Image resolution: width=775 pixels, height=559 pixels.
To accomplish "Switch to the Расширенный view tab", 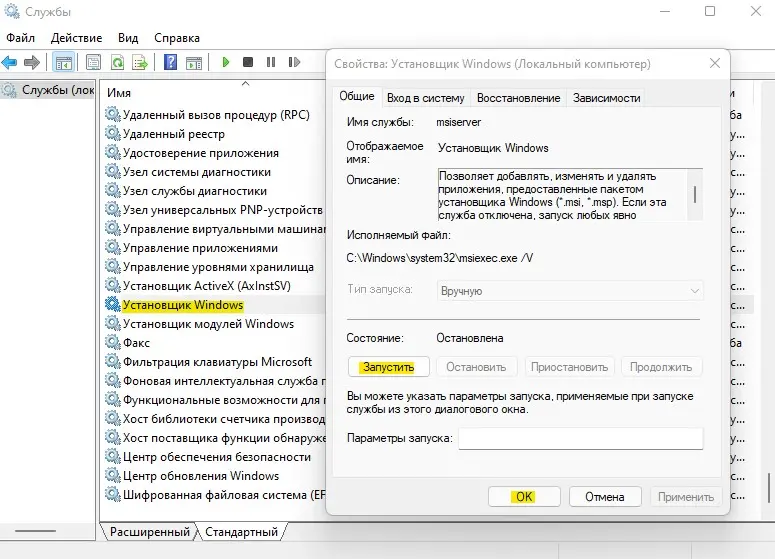I will [150, 531].
